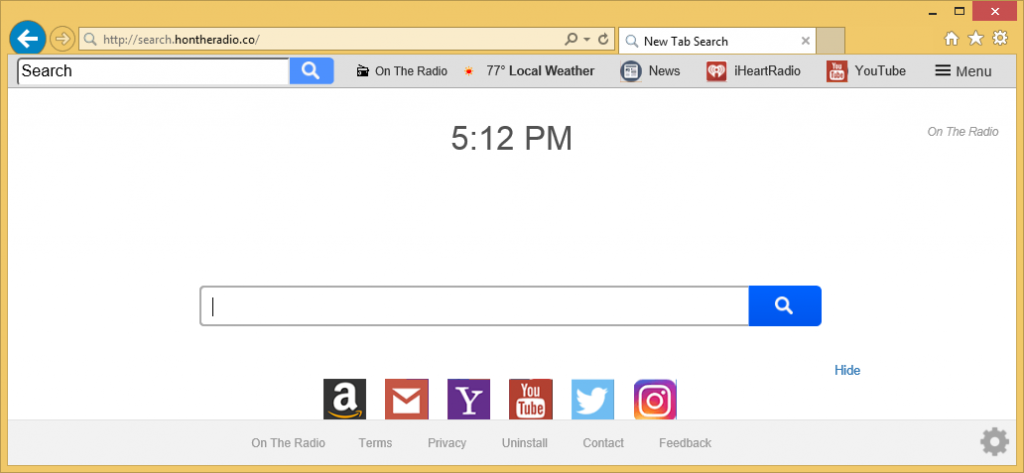This screenshot has height=473, width=1024.
Task: Refresh the page with the reload icon
Action: 603,39
